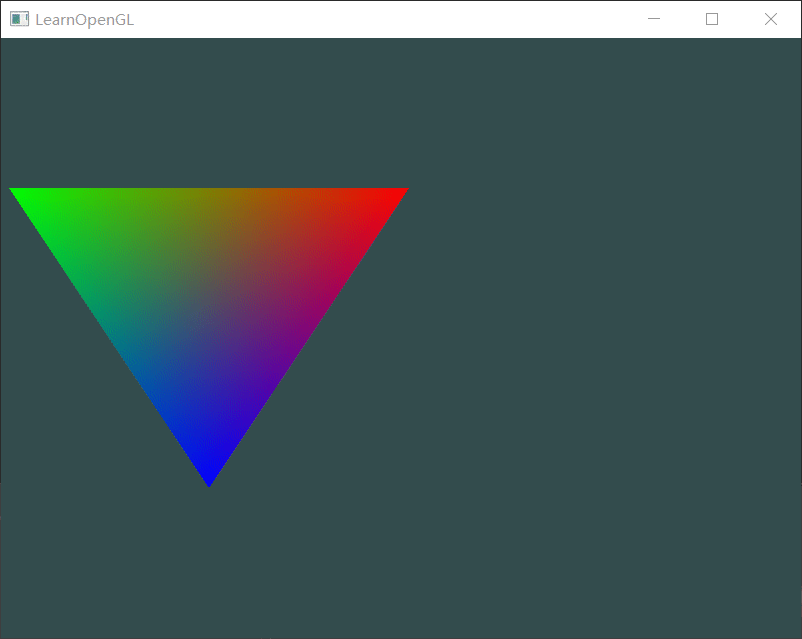Pick the pure green top-left triangle vertex
The height and width of the screenshot is (639, 802).
click(16, 191)
